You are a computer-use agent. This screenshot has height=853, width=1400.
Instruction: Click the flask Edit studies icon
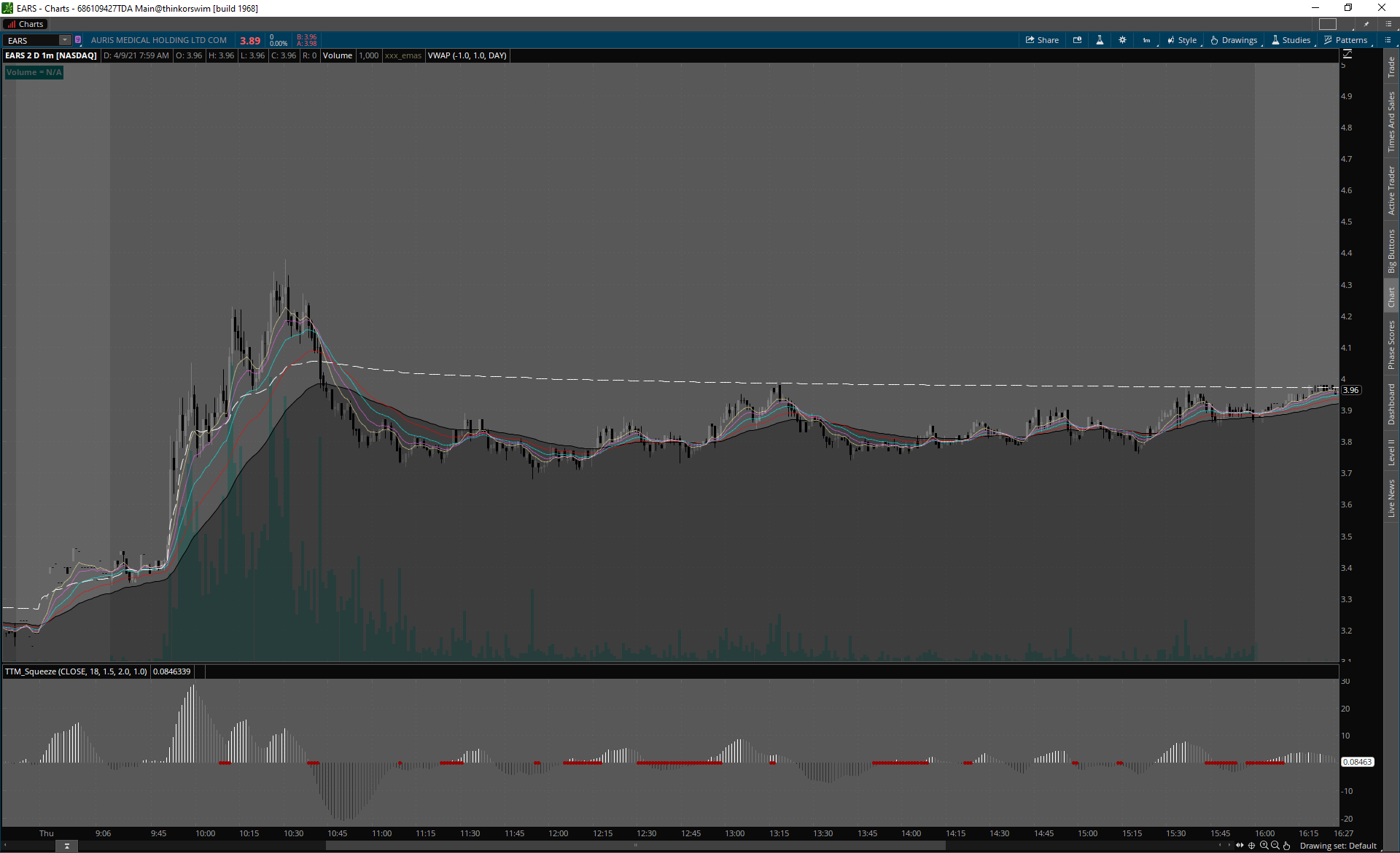tap(1100, 40)
